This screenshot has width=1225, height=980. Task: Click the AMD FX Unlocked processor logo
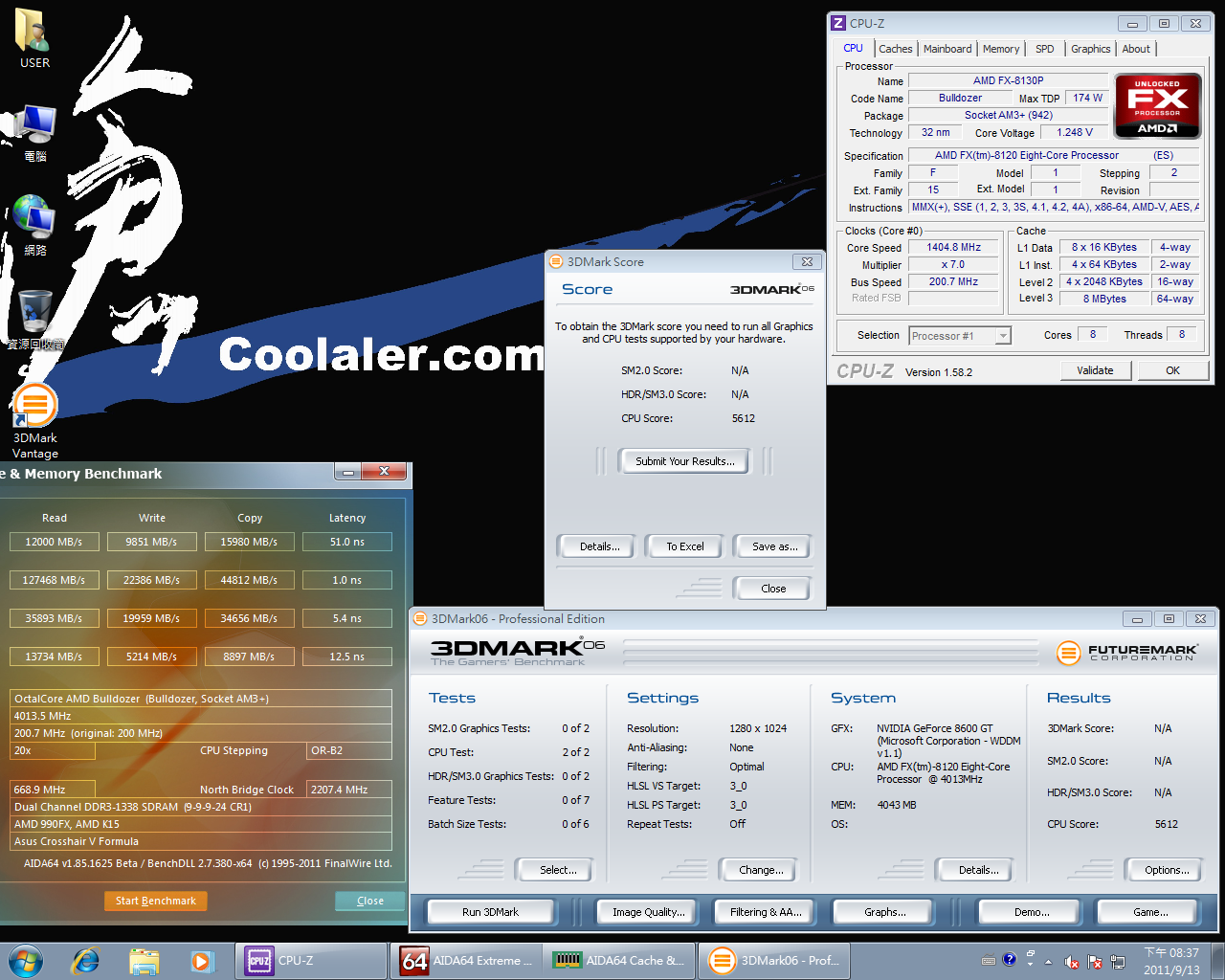1157,105
